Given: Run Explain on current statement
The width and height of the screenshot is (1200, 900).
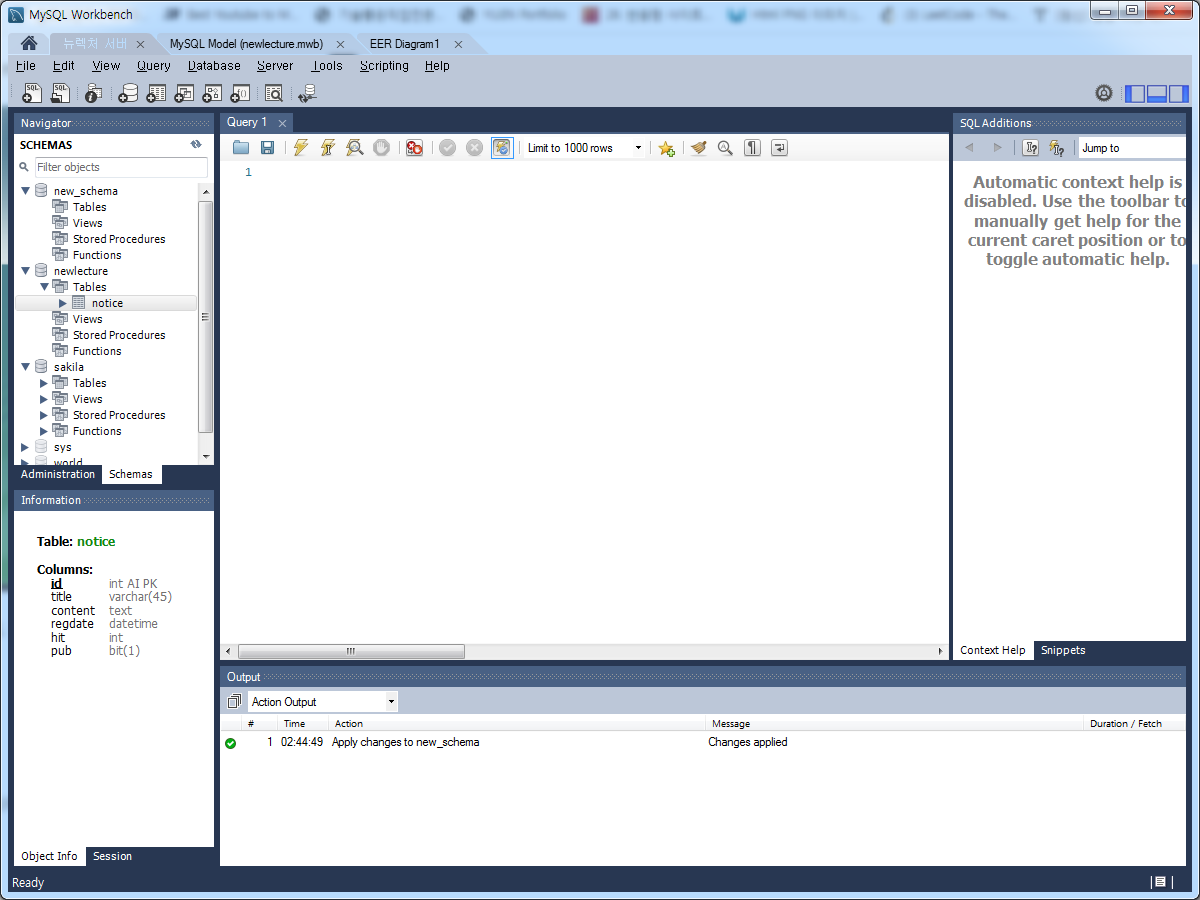Looking at the screenshot, I should point(354,148).
